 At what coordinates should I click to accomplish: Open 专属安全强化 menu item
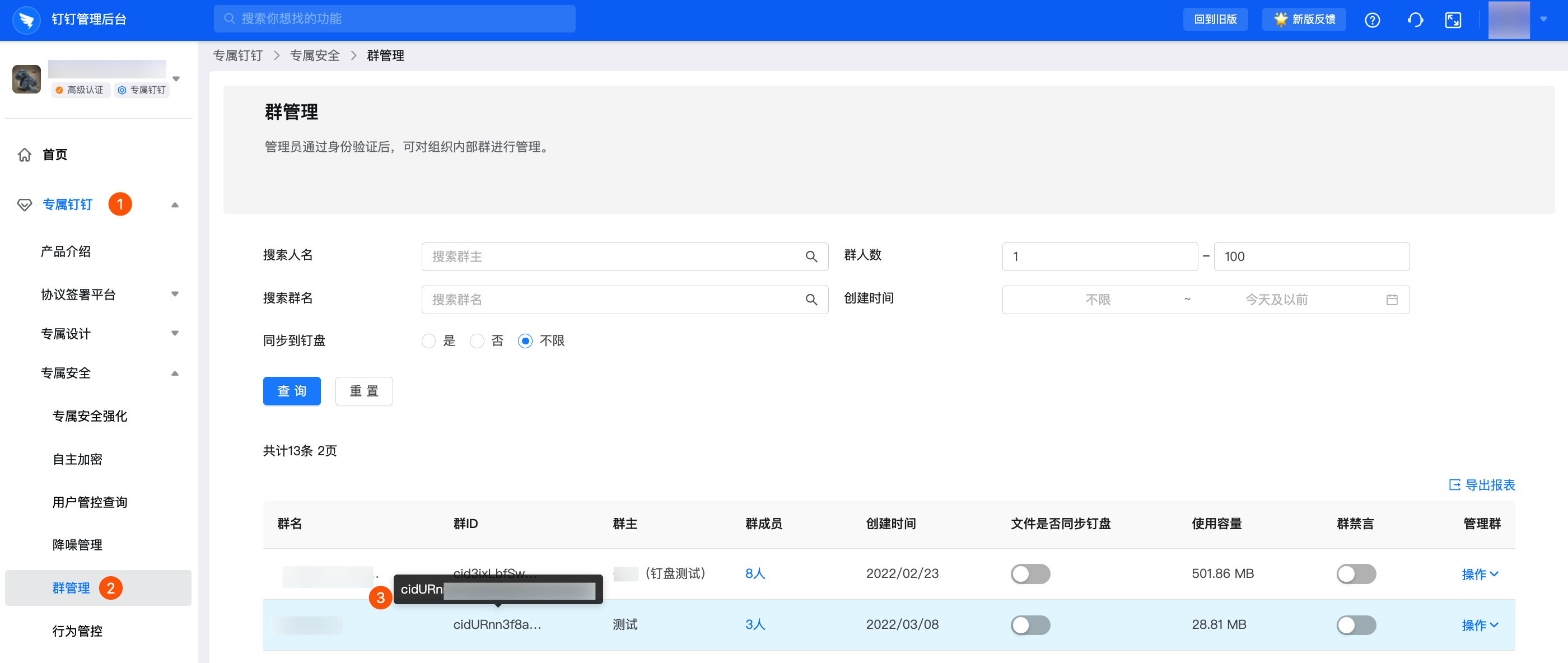point(90,417)
